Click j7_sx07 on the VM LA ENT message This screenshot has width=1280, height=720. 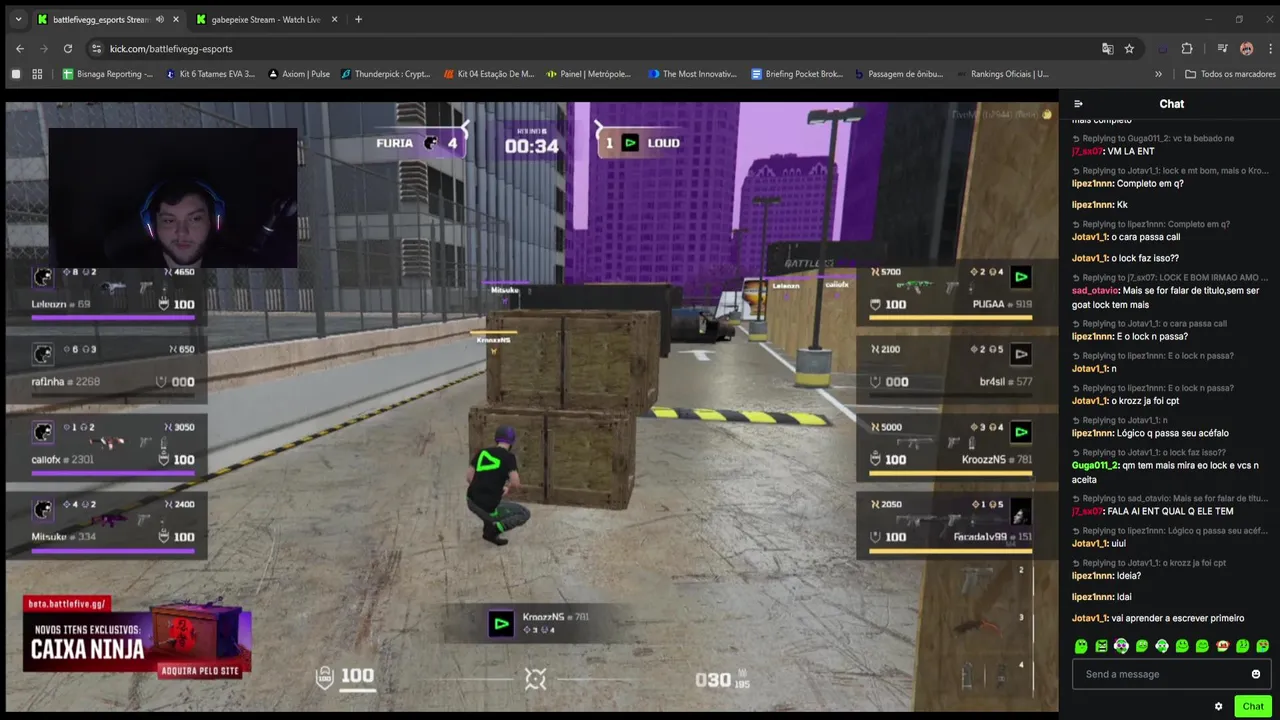click(x=1087, y=151)
